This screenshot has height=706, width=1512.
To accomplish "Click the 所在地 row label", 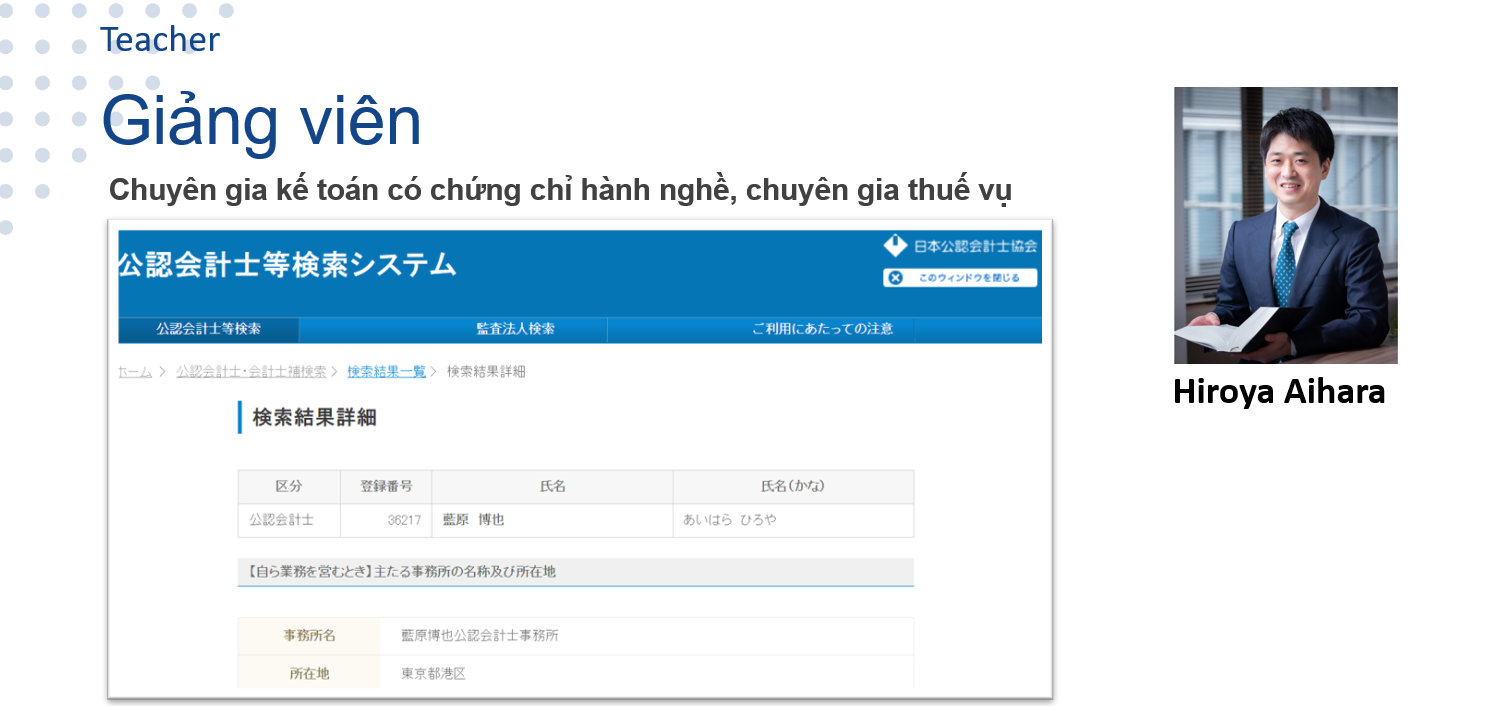I will point(309,673).
